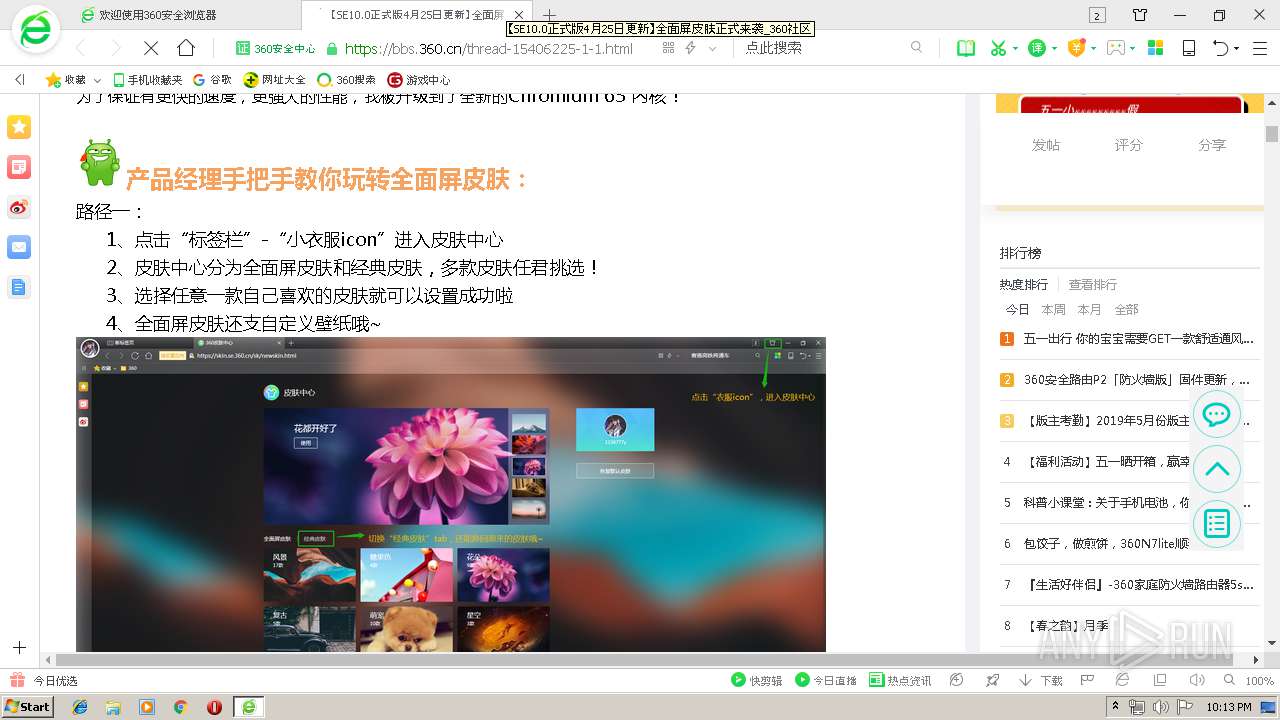Click the list floating button
This screenshot has height=720, width=1280.
(x=1217, y=523)
